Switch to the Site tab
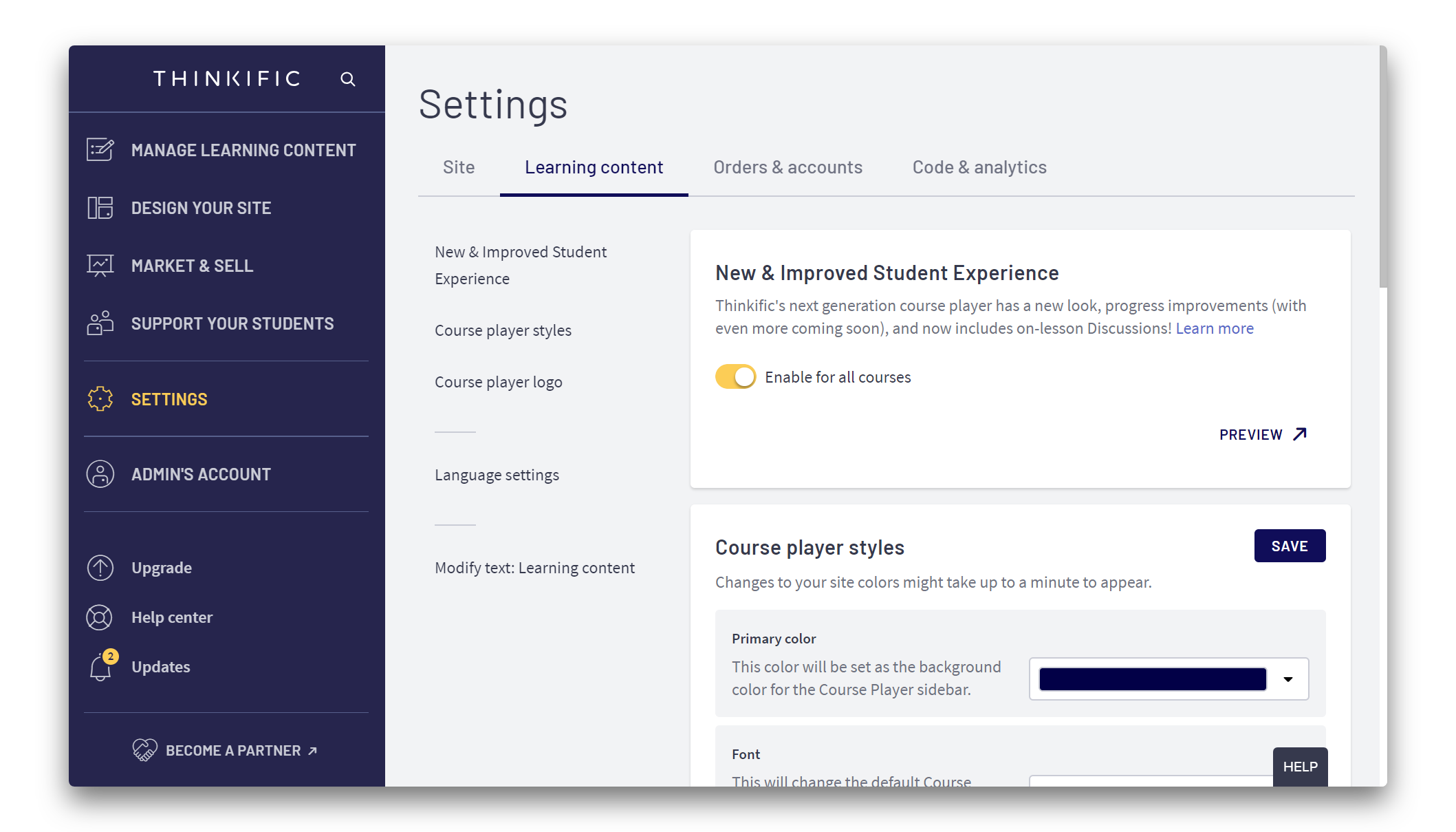This screenshot has width=1456, height=832. pos(459,167)
